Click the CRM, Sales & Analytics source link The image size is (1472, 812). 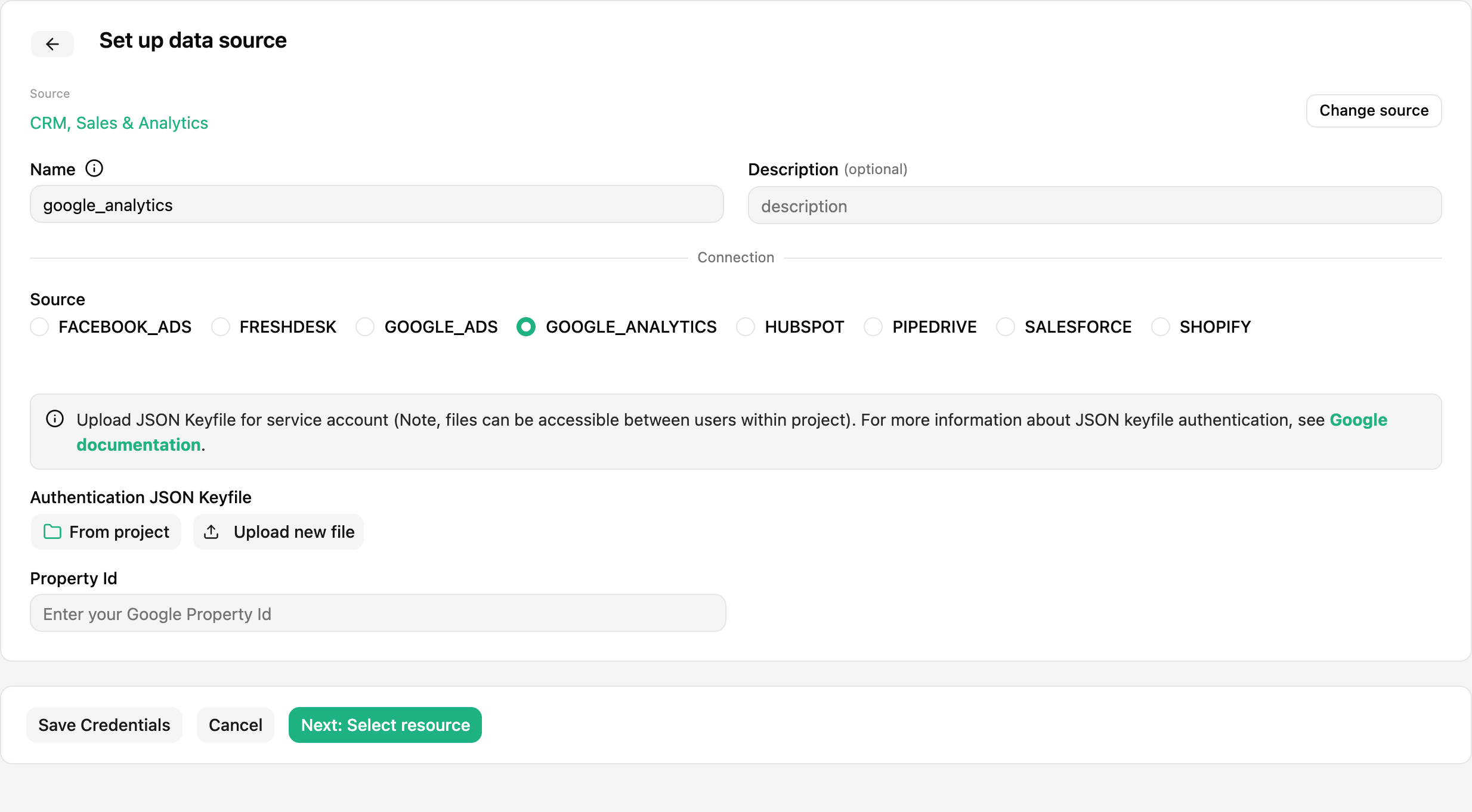coord(119,123)
